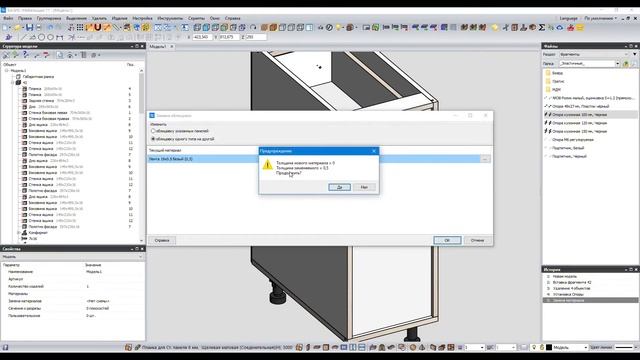Select 'Опора кухонная 100 мм, Черная' file

pyautogui.click(x=580, y=115)
